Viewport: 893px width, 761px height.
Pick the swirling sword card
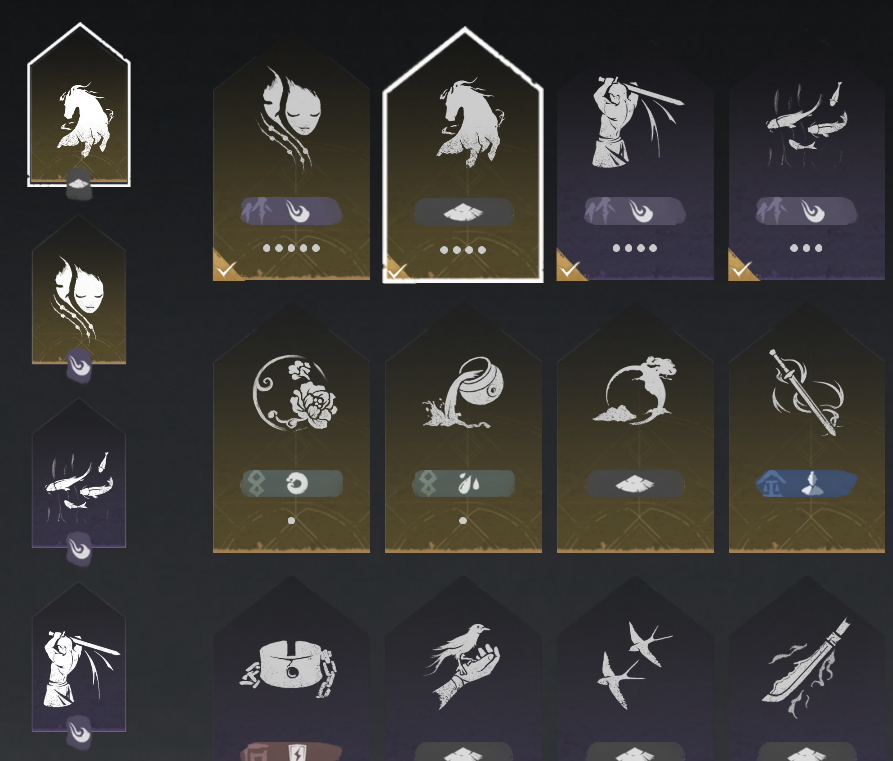806,430
